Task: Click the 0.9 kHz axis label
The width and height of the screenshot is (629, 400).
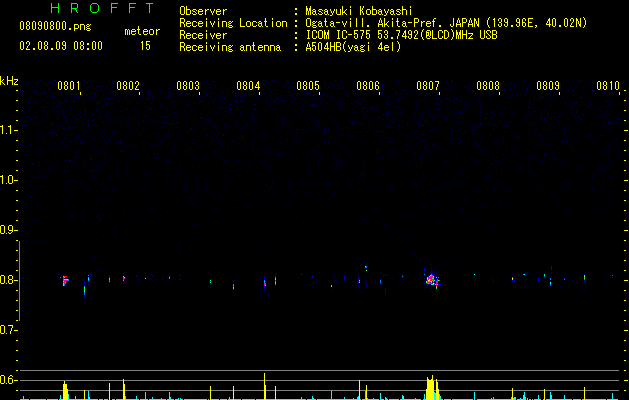Action: pyautogui.click(x=8, y=230)
